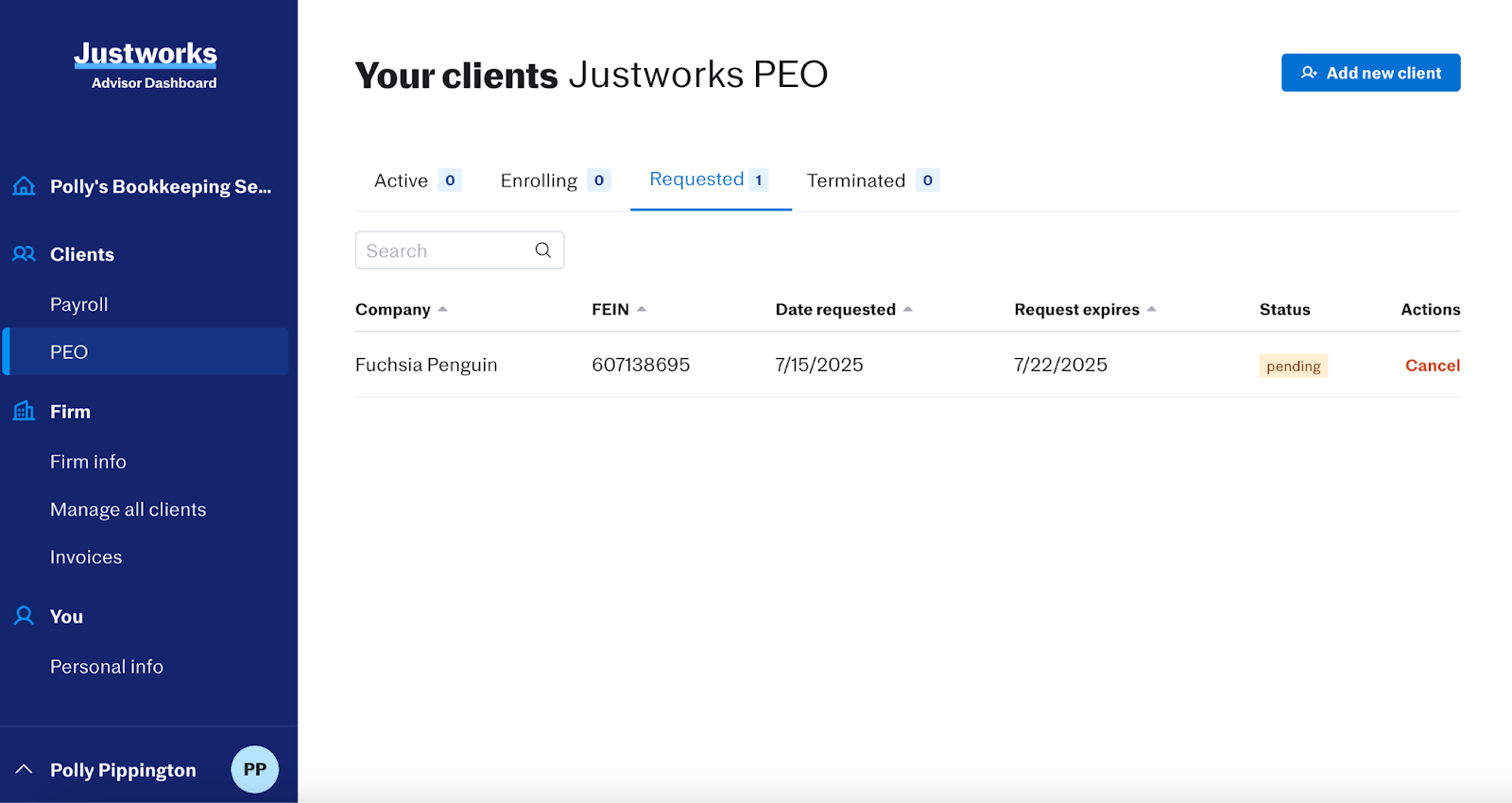This screenshot has height=803, width=1512.
Task: Open Payroll in the sidebar
Action: coord(79,304)
